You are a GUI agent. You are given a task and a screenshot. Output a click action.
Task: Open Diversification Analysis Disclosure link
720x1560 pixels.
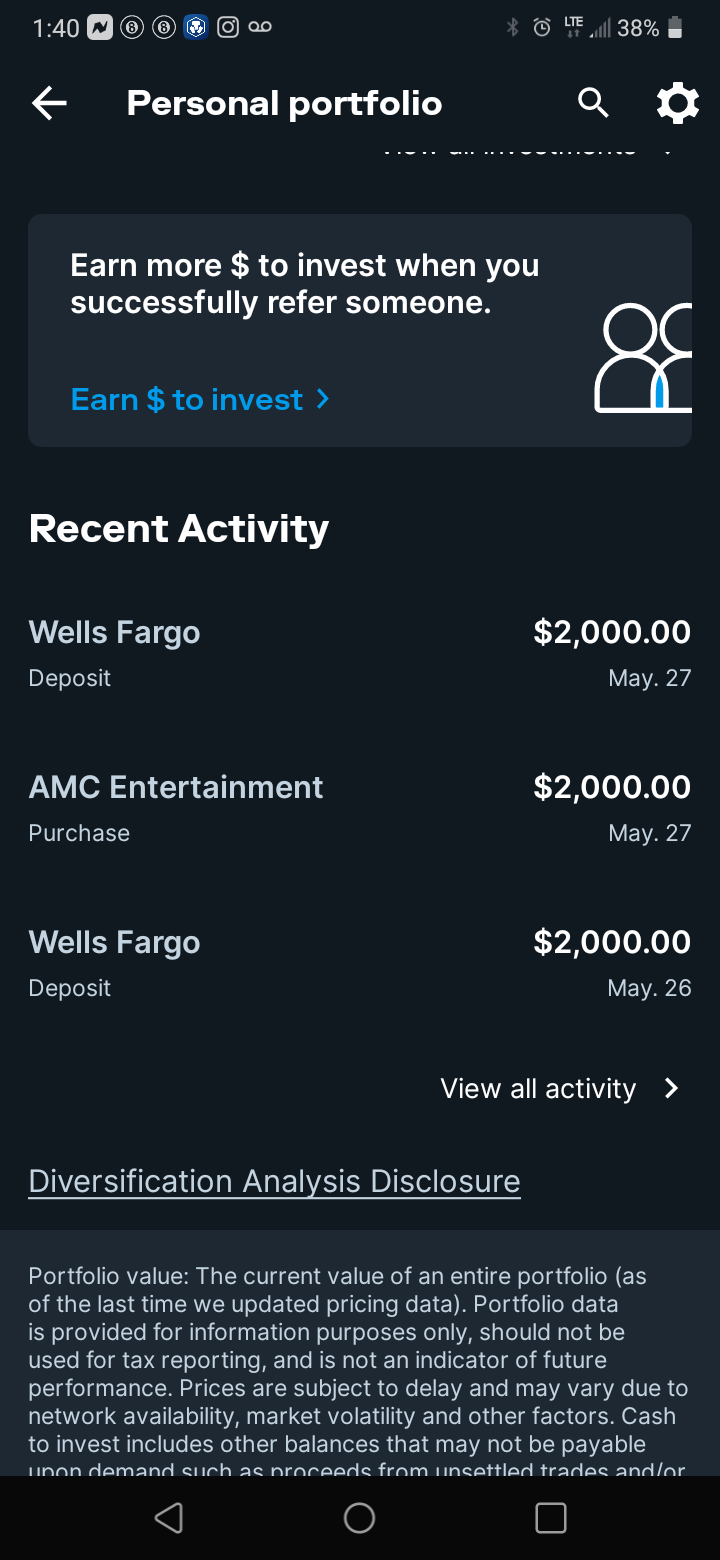[274, 1181]
